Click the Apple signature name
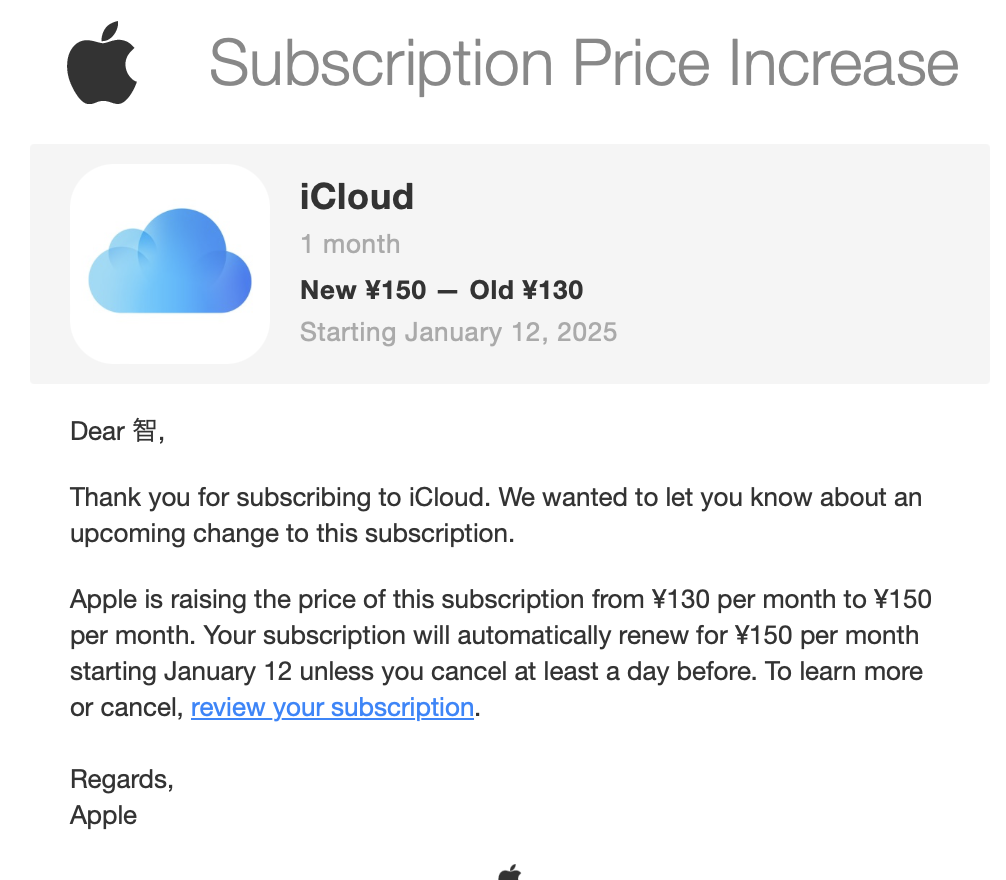The width and height of the screenshot is (1006, 880). (x=103, y=815)
